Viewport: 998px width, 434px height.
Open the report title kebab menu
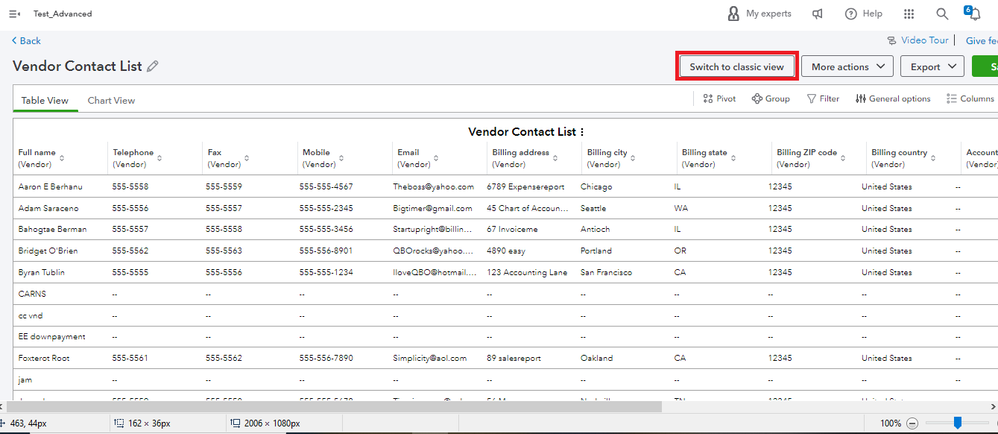(582, 131)
